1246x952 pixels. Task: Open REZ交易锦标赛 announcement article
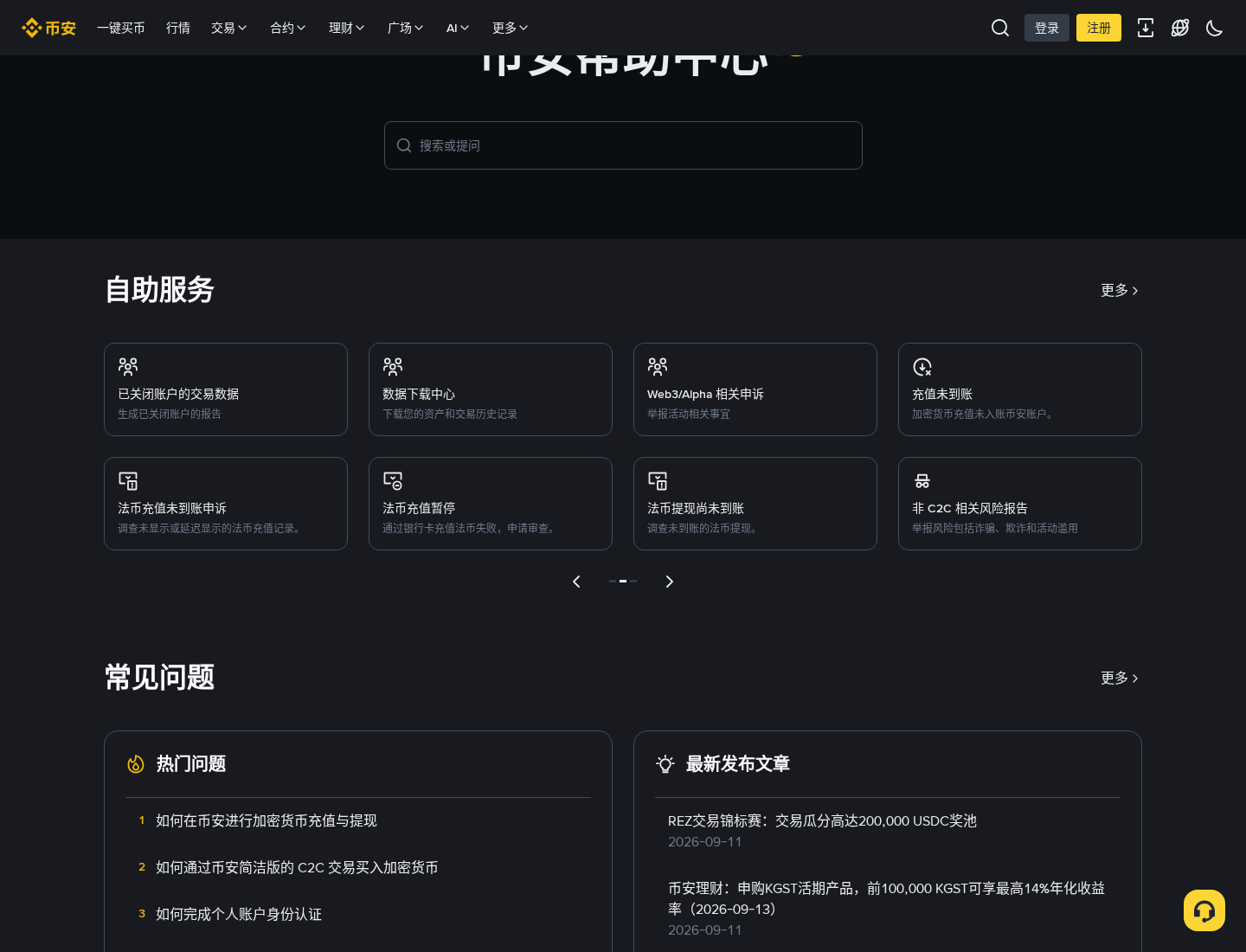tap(822, 820)
